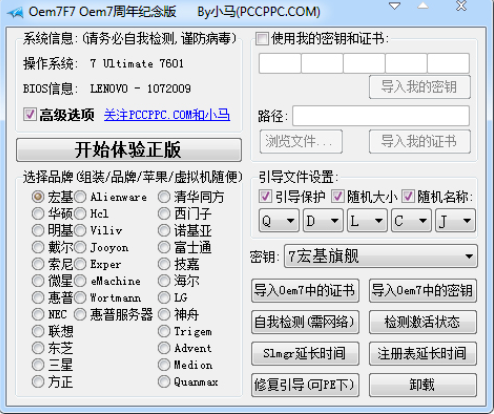Viewport: 494px width, 414px height.
Task: Click the 卸载 uninstall button
Action: (x=423, y=385)
